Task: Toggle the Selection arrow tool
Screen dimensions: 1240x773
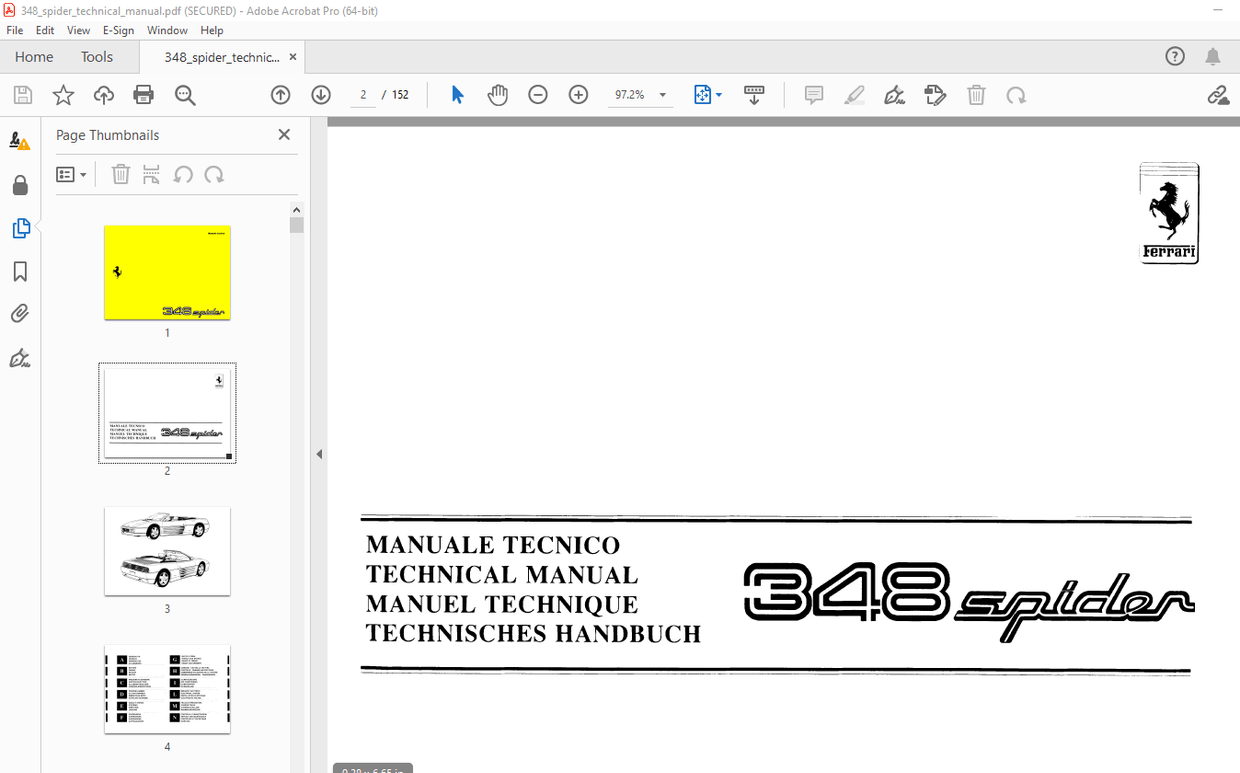Action: coord(457,94)
